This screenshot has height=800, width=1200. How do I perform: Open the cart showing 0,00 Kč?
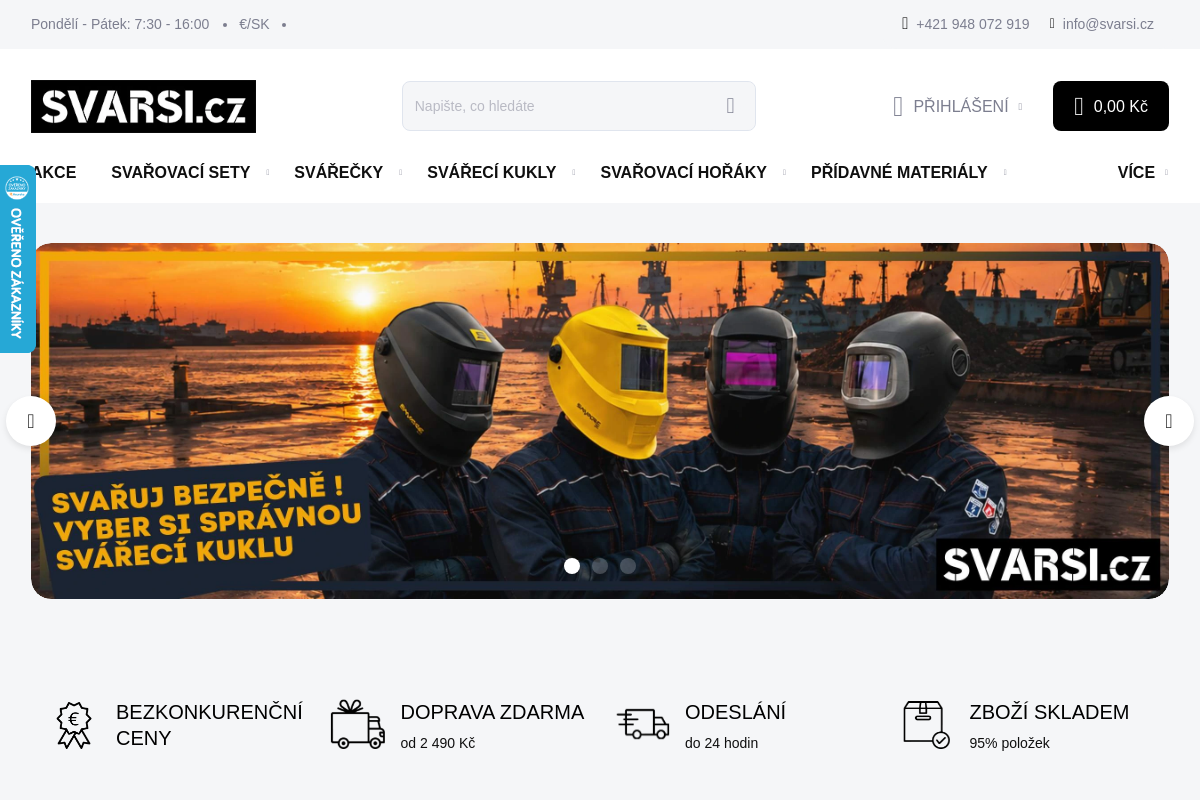(1111, 106)
